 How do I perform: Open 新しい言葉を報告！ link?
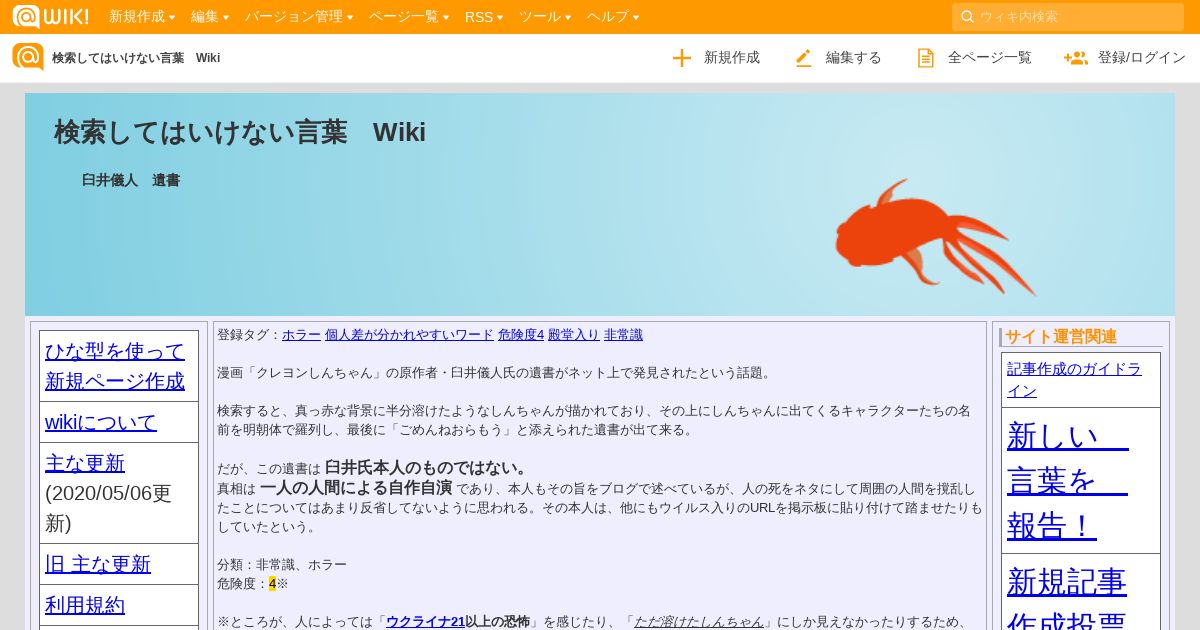coord(1068,480)
